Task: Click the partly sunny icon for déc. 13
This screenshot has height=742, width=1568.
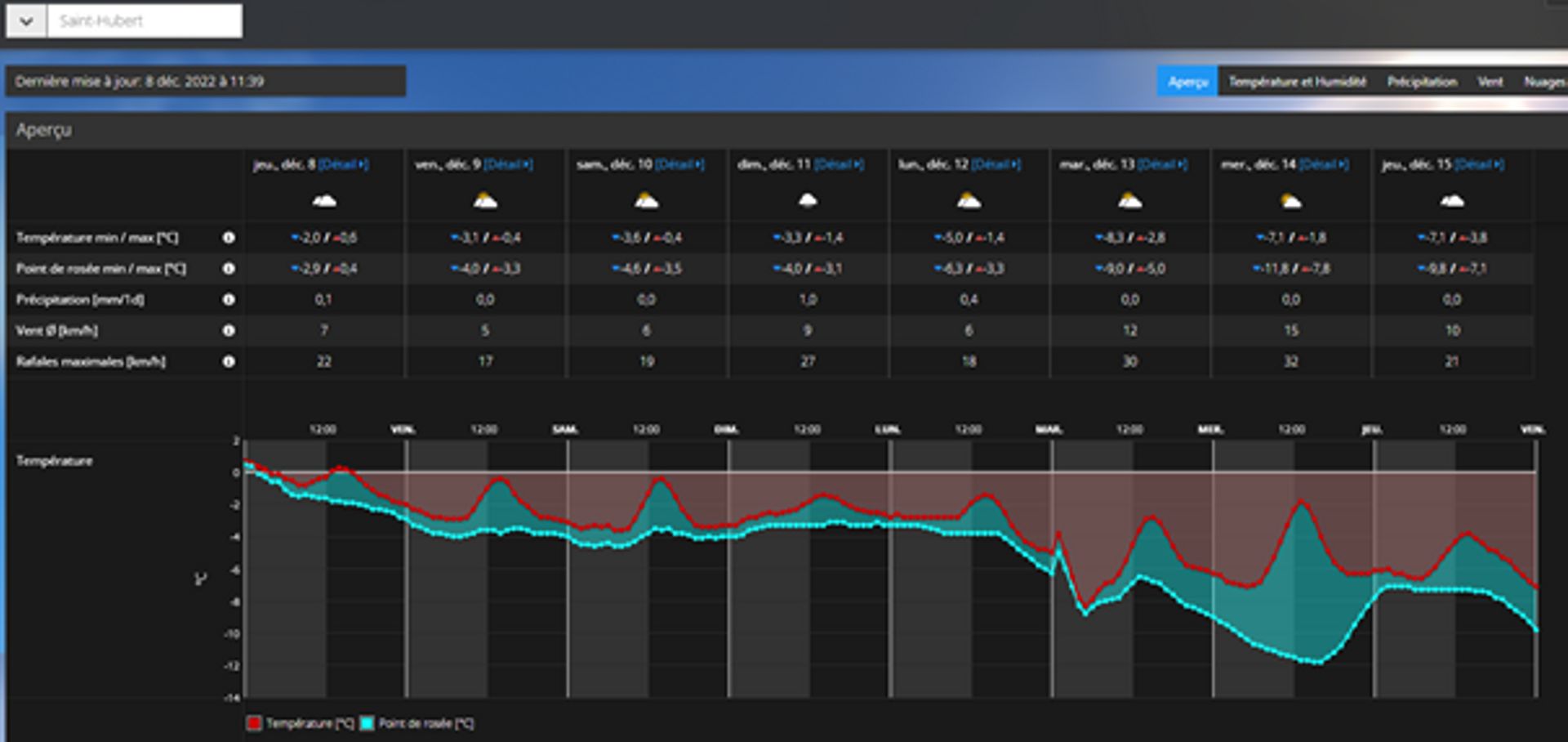Action: (1129, 200)
